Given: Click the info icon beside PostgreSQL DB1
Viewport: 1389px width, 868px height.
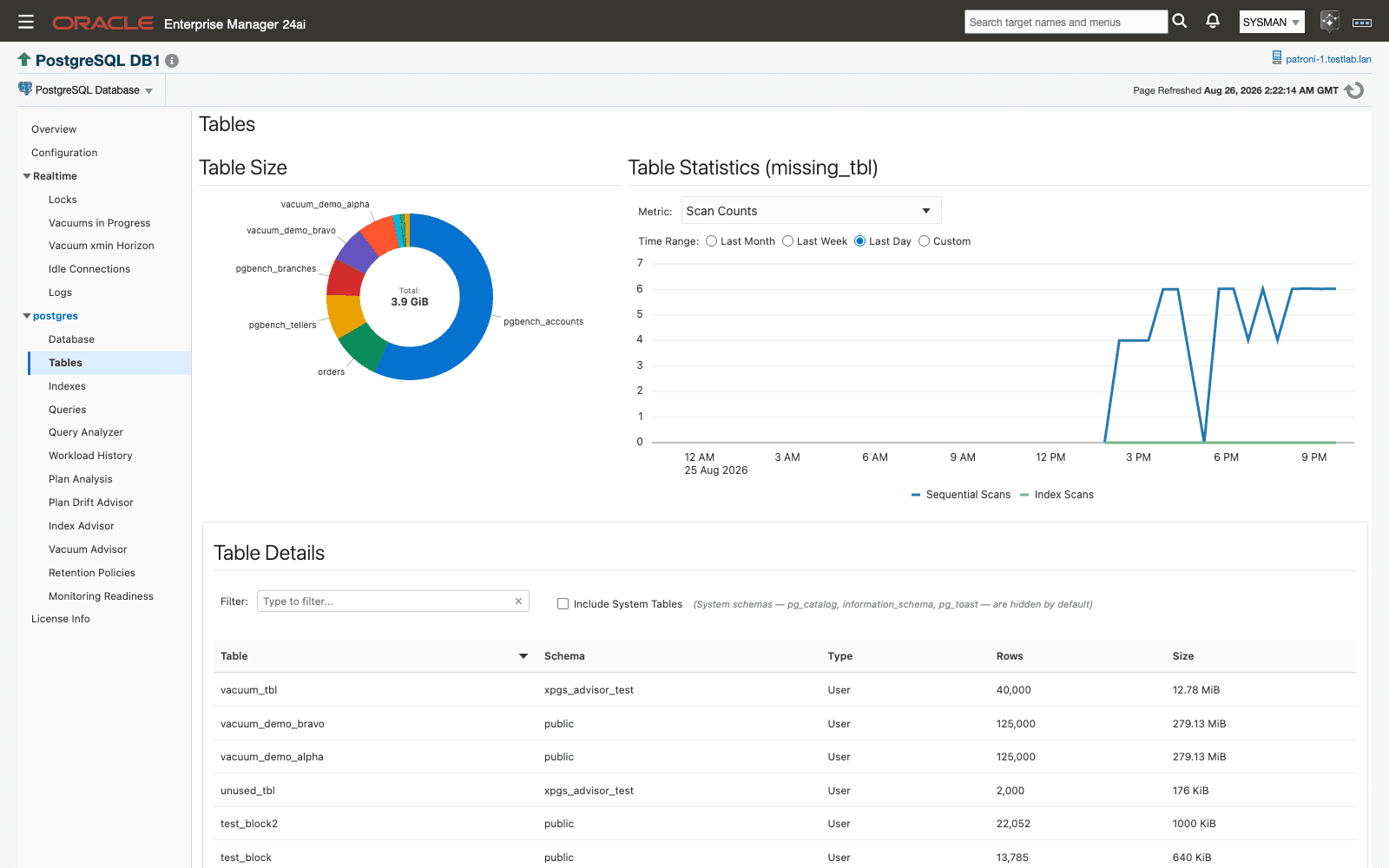Looking at the screenshot, I should tap(172, 61).
